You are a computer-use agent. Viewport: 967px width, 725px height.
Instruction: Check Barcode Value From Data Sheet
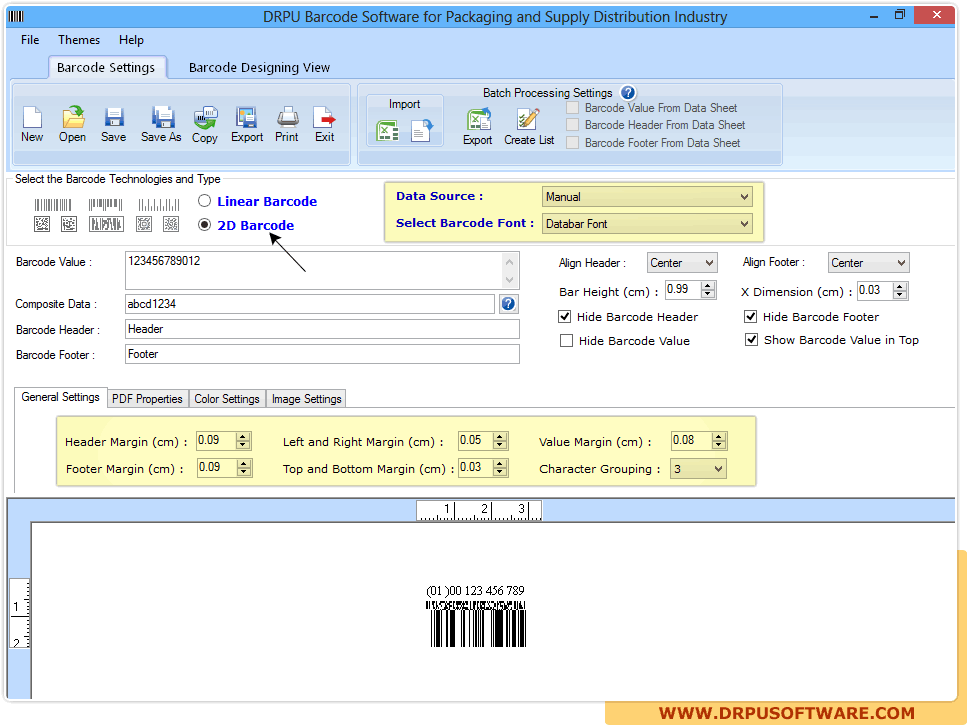tap(573, 108)
